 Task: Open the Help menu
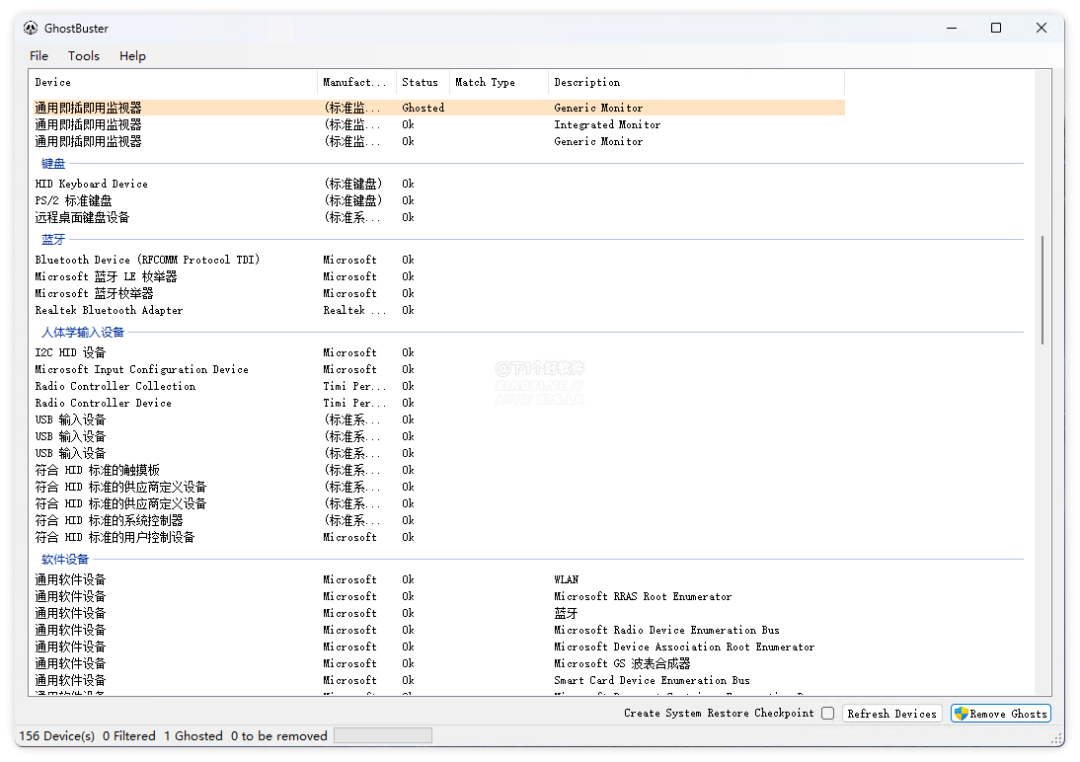pos(132,56)
